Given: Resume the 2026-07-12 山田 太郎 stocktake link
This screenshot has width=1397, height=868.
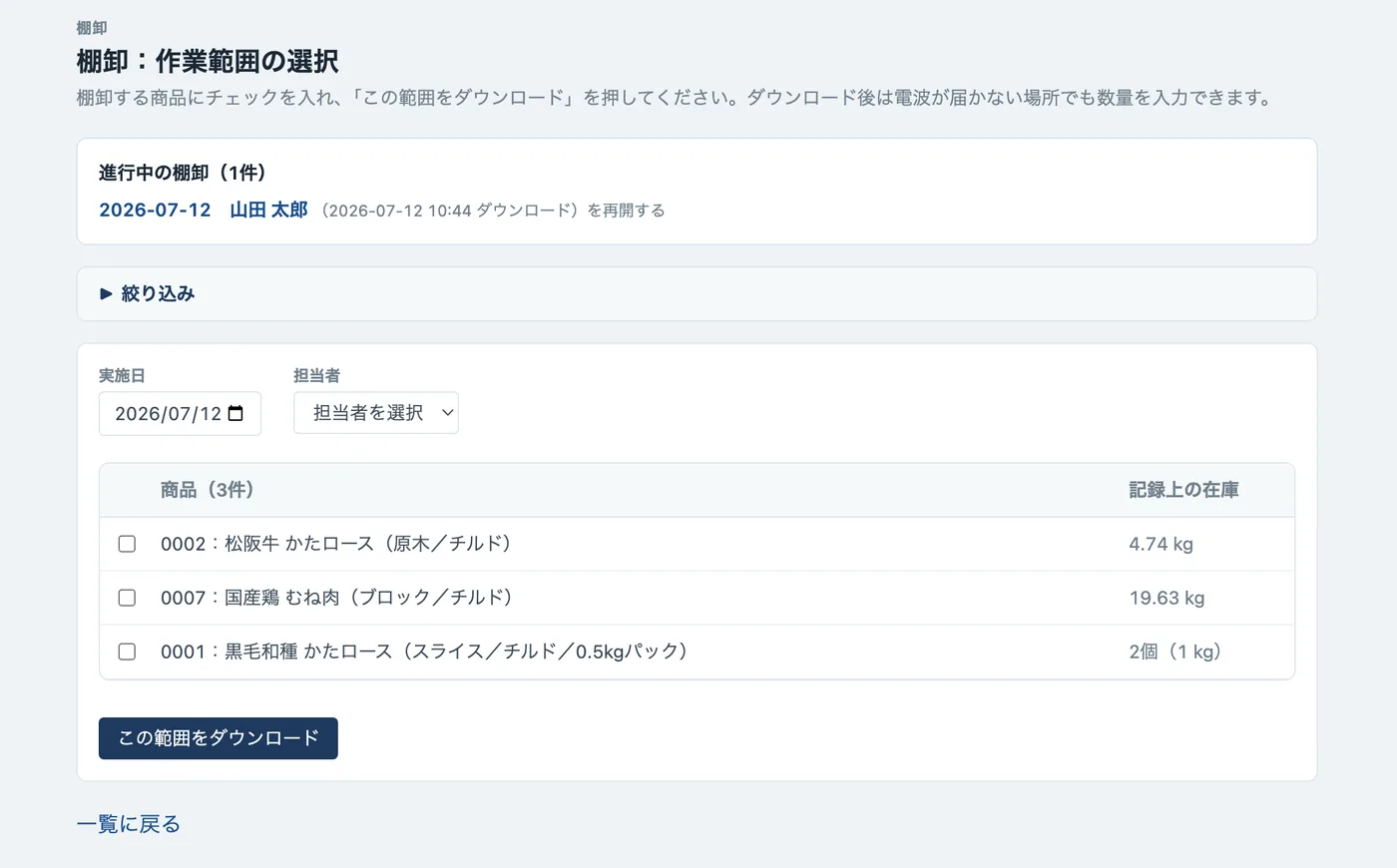Looking at the screenshot, I should pos(204,211).
